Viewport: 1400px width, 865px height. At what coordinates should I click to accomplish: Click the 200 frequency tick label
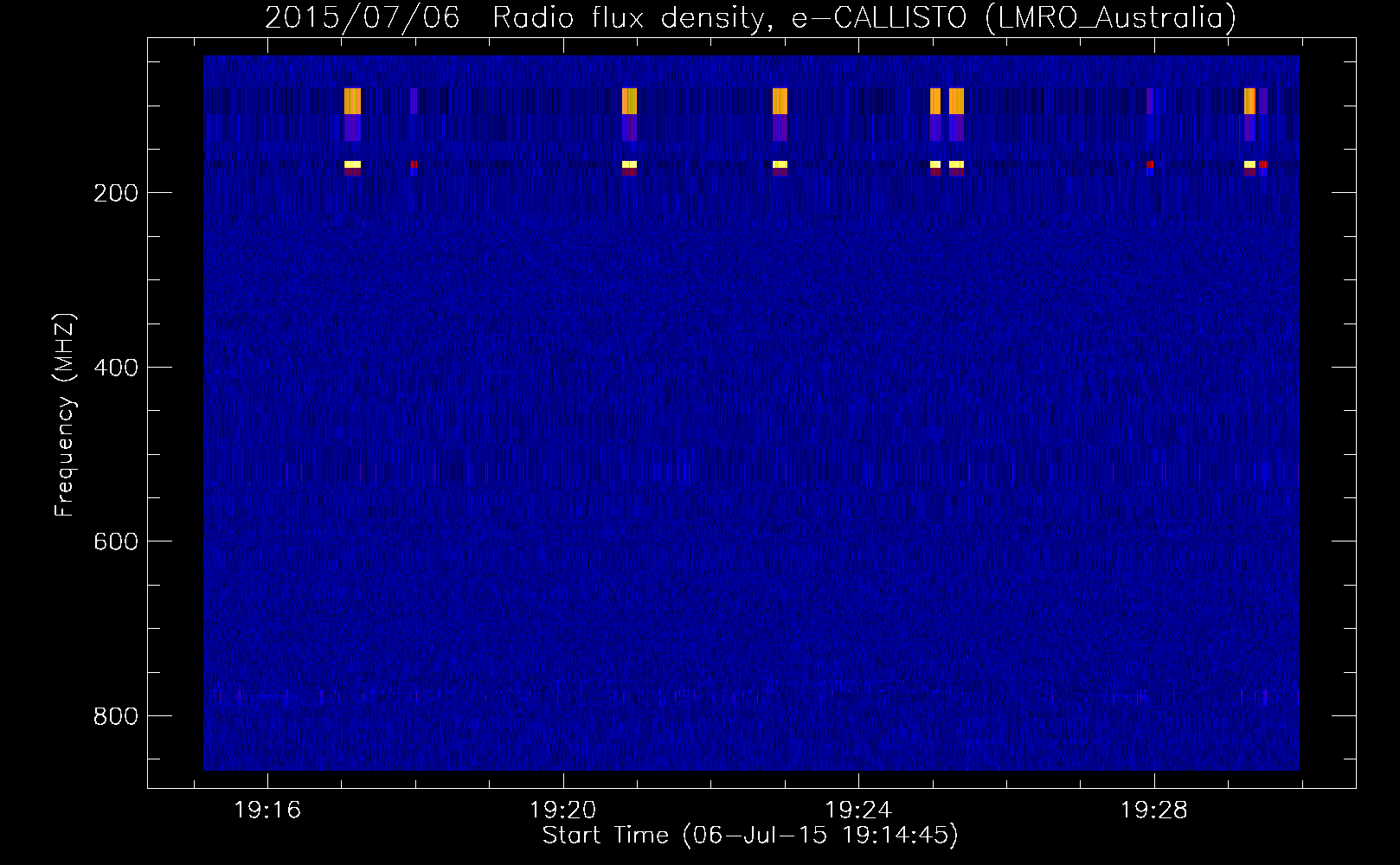(x=116, y=193)
